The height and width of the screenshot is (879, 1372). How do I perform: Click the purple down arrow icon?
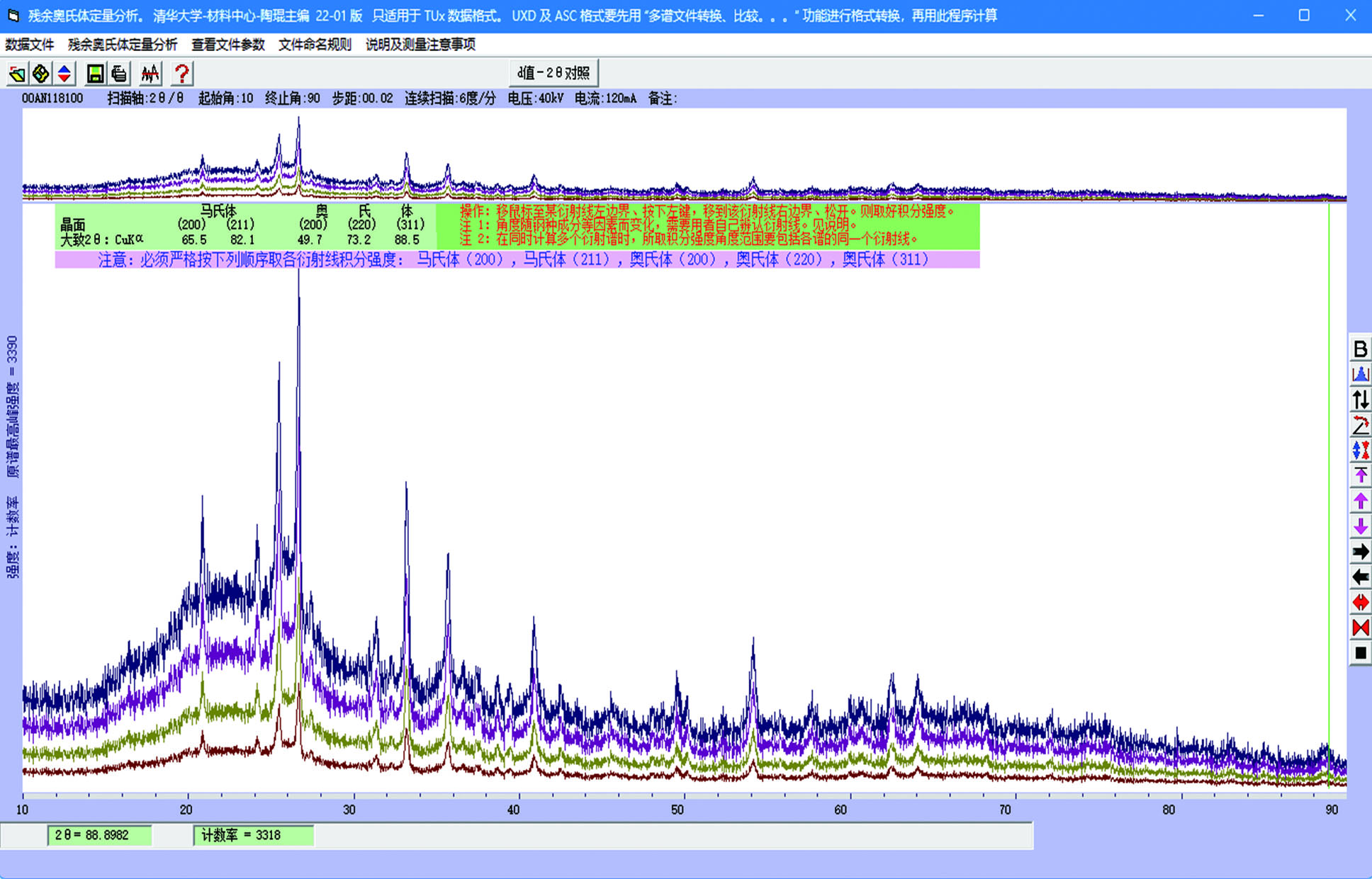pos(1360,526)
